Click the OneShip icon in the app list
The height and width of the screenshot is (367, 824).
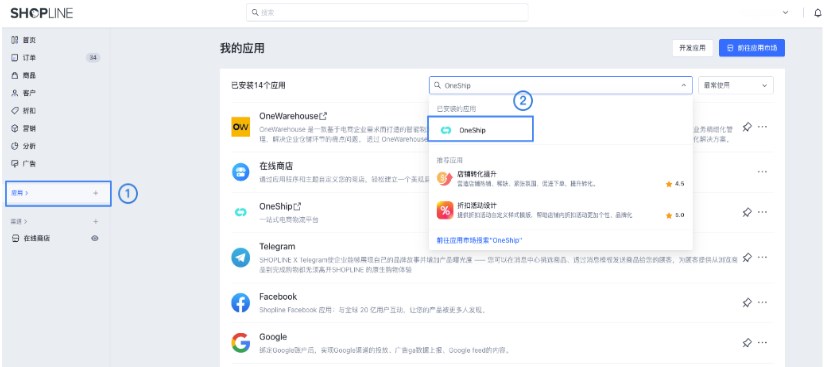[x=241, y=212]
